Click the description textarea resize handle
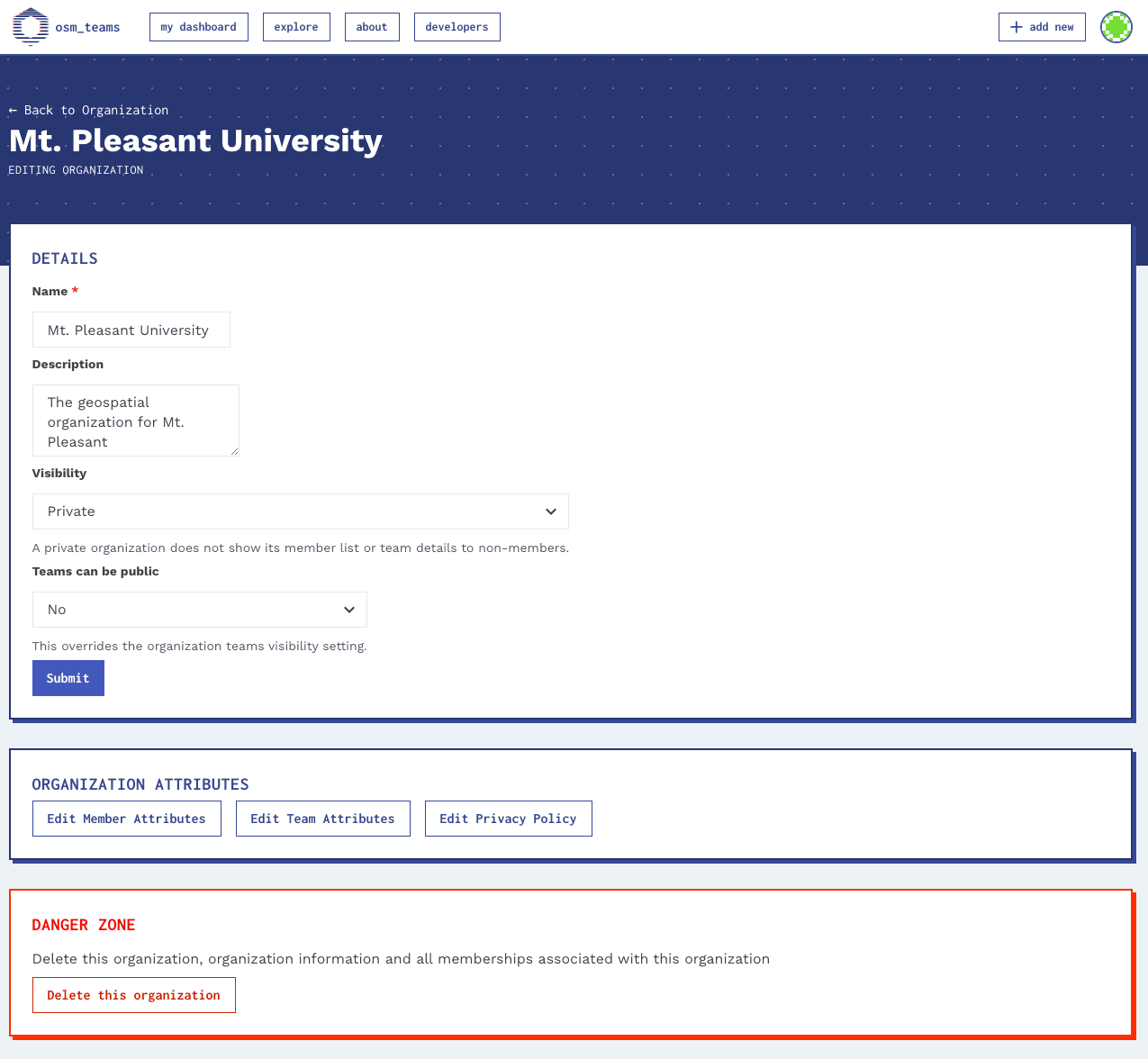Image resolution: width=1148 pixels, height=1059 pixels. (234, 451)
